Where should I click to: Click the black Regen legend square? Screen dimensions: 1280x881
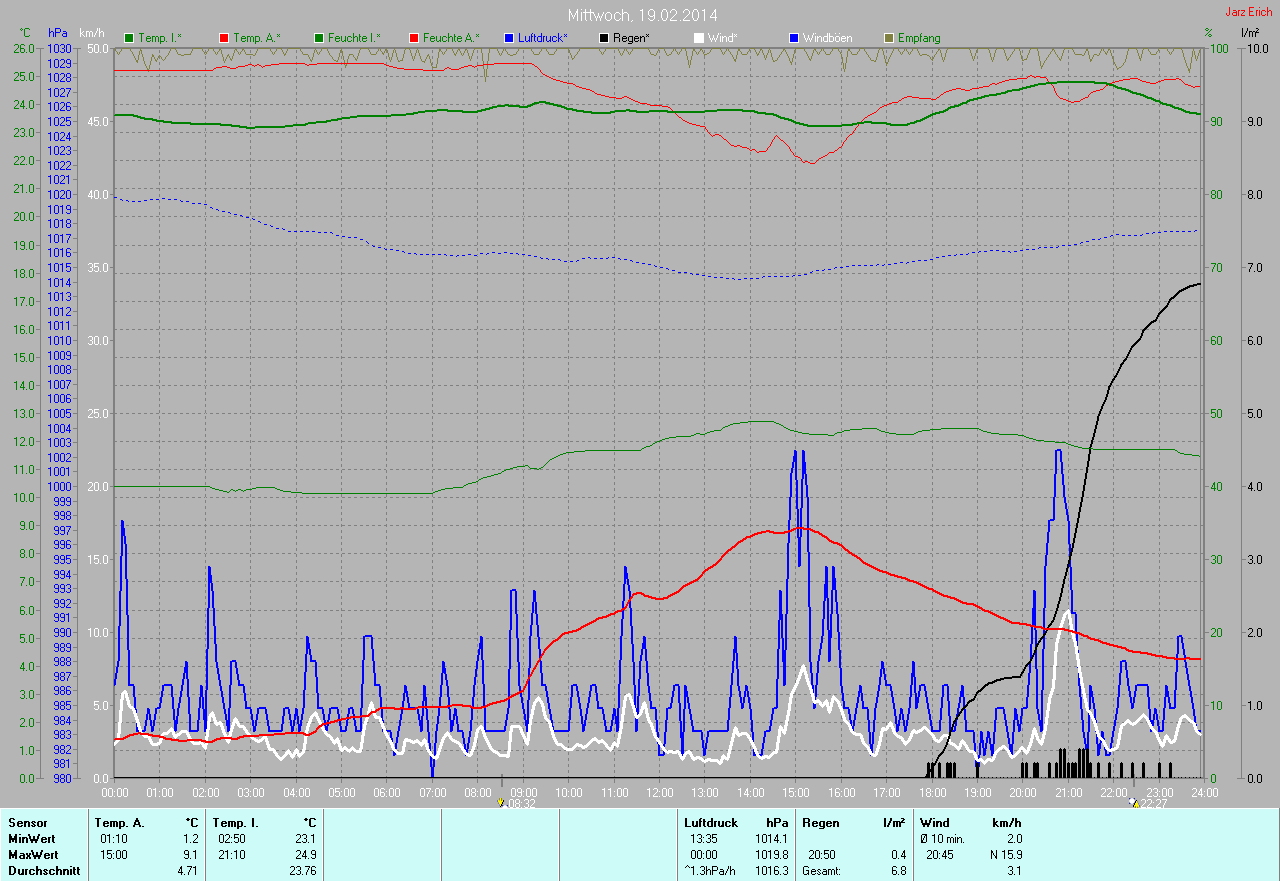(604, 38)
